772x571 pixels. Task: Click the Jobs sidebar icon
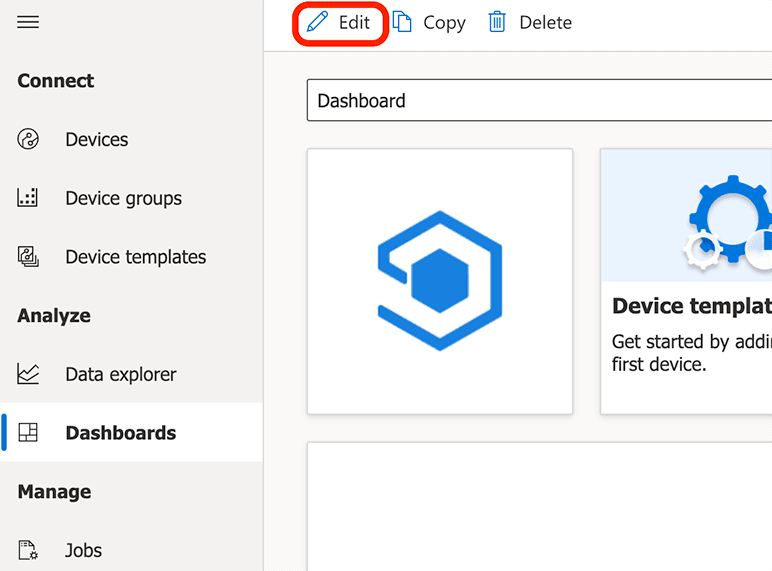(x=28, y=550)
